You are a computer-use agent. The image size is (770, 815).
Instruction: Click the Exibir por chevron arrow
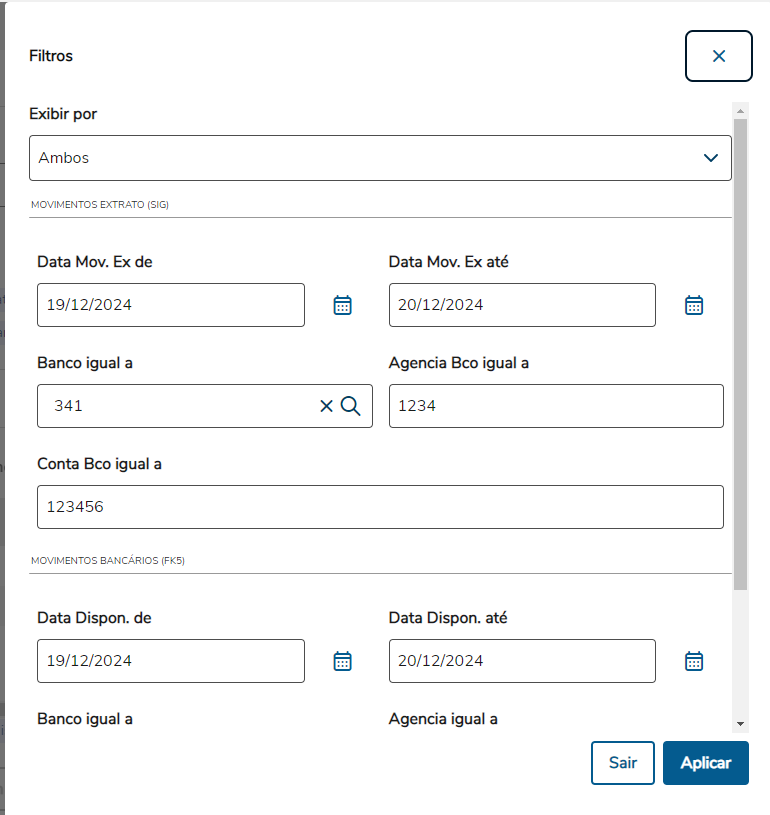[x=711, y=158]
